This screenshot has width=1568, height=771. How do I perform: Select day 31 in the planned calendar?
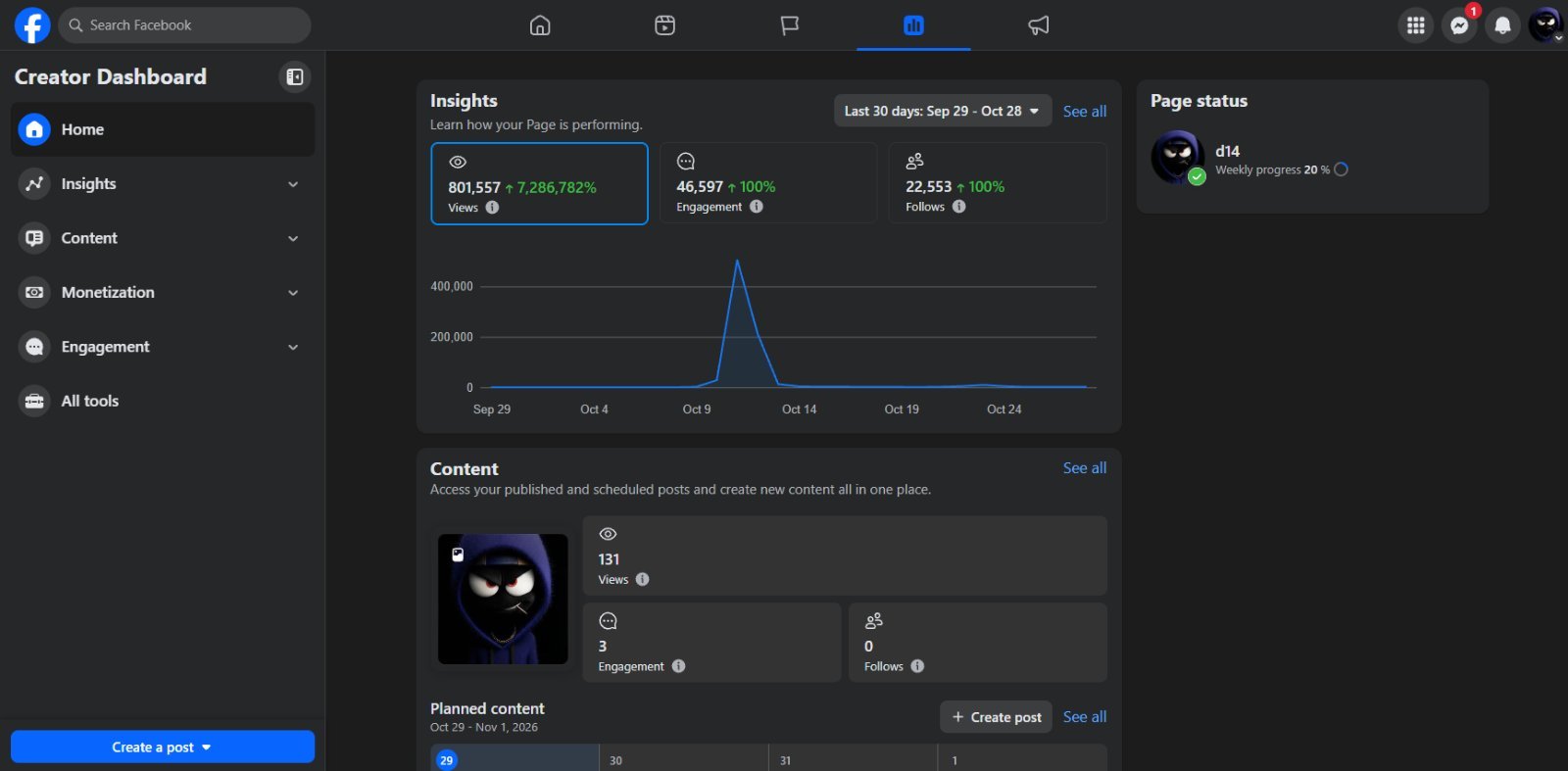854,757
